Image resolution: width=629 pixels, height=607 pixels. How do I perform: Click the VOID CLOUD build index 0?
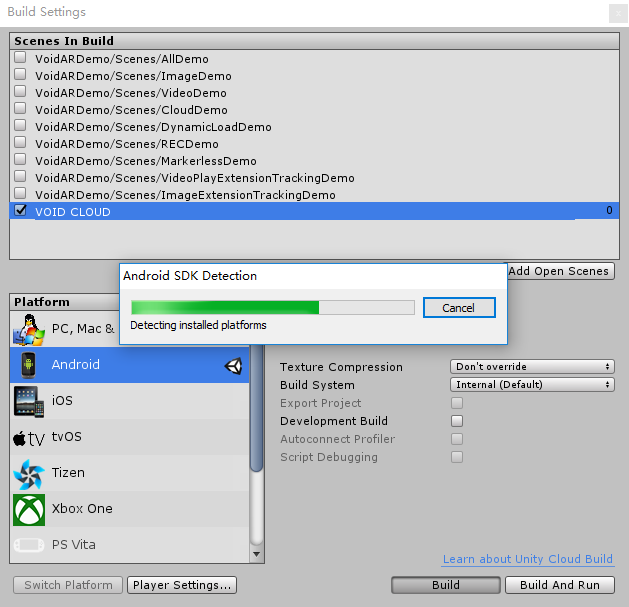point(609,210)
